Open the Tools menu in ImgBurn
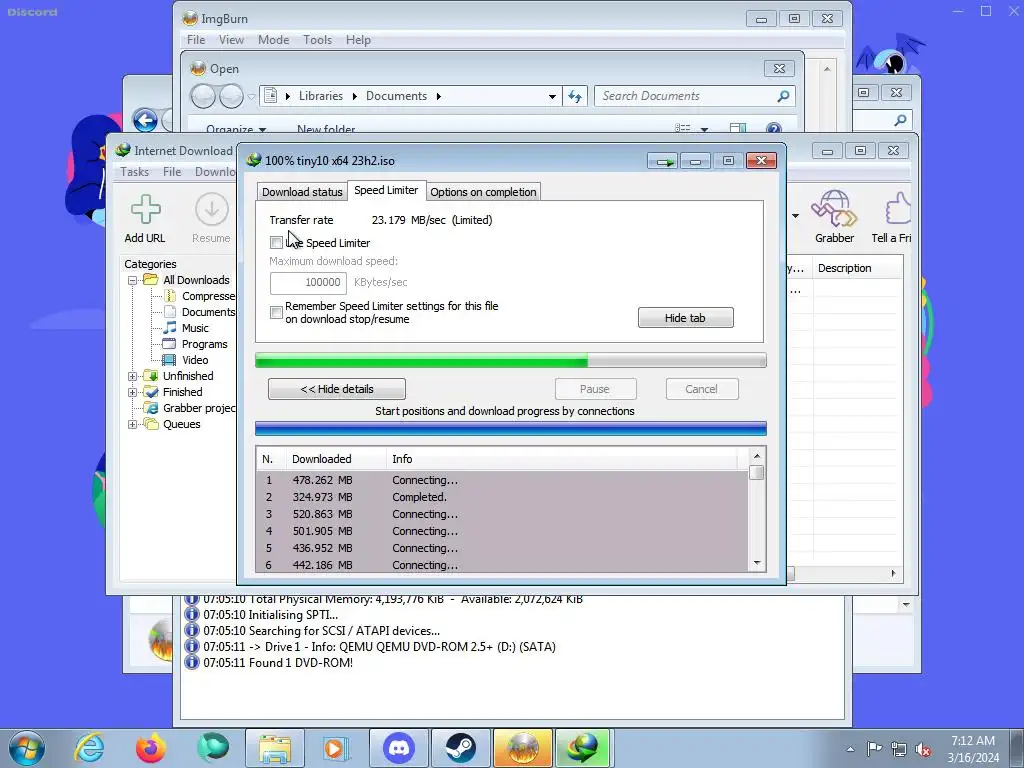Image resolution: width=1024 pixels, height=768 pixels. tap(317, 40)
